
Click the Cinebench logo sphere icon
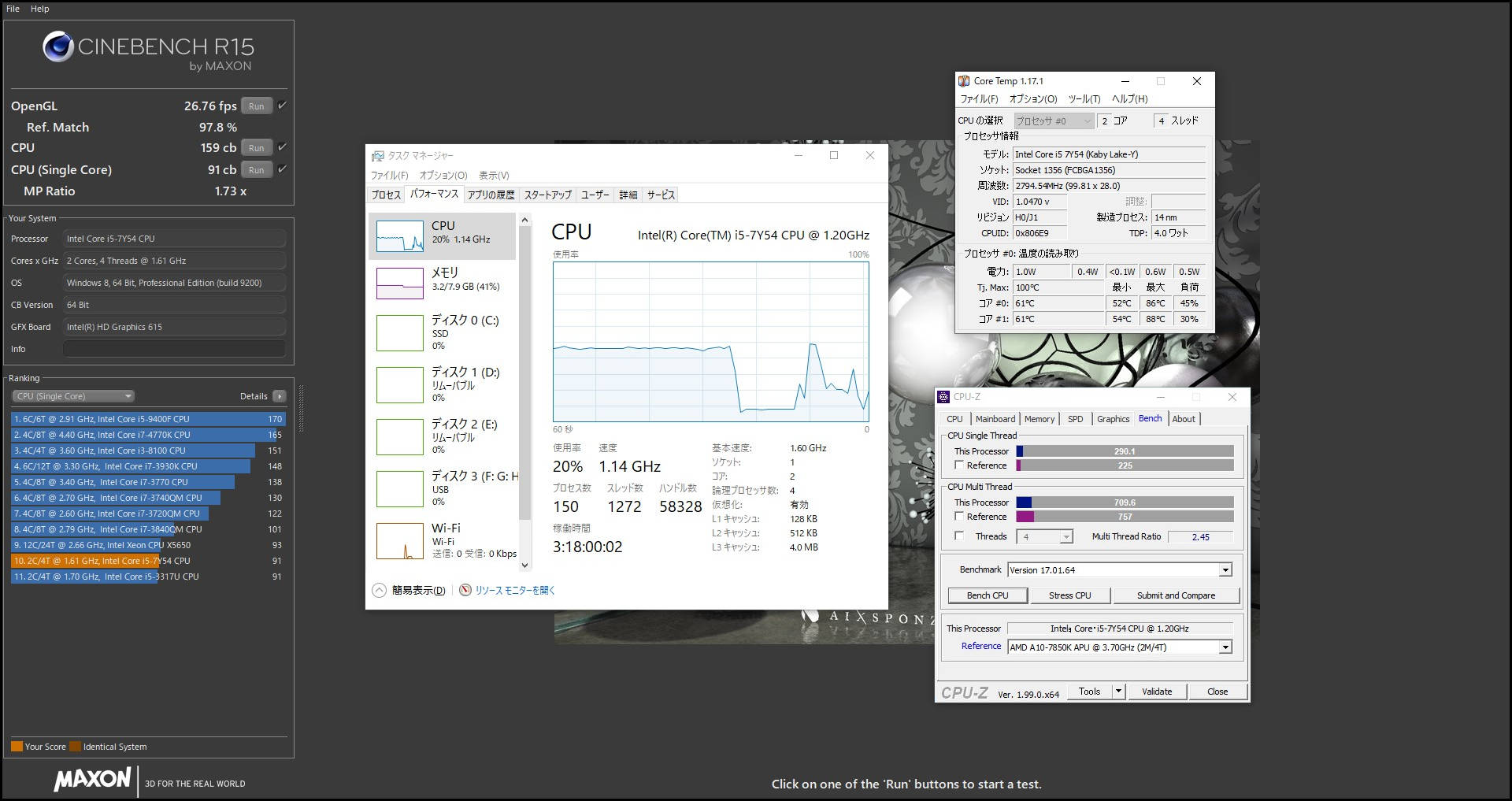coord(57,47)
